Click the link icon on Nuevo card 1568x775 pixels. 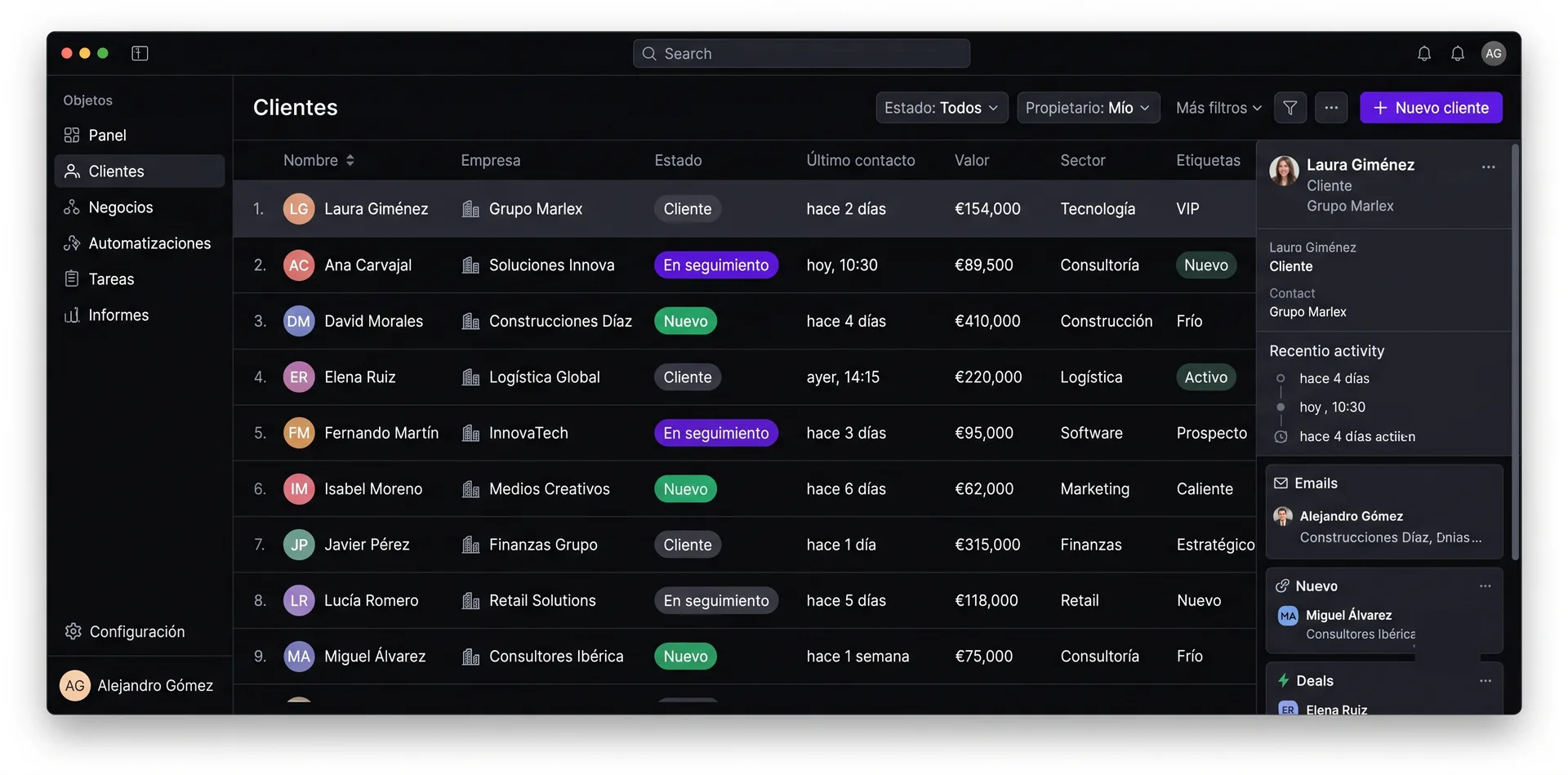tap(1282, 586)
